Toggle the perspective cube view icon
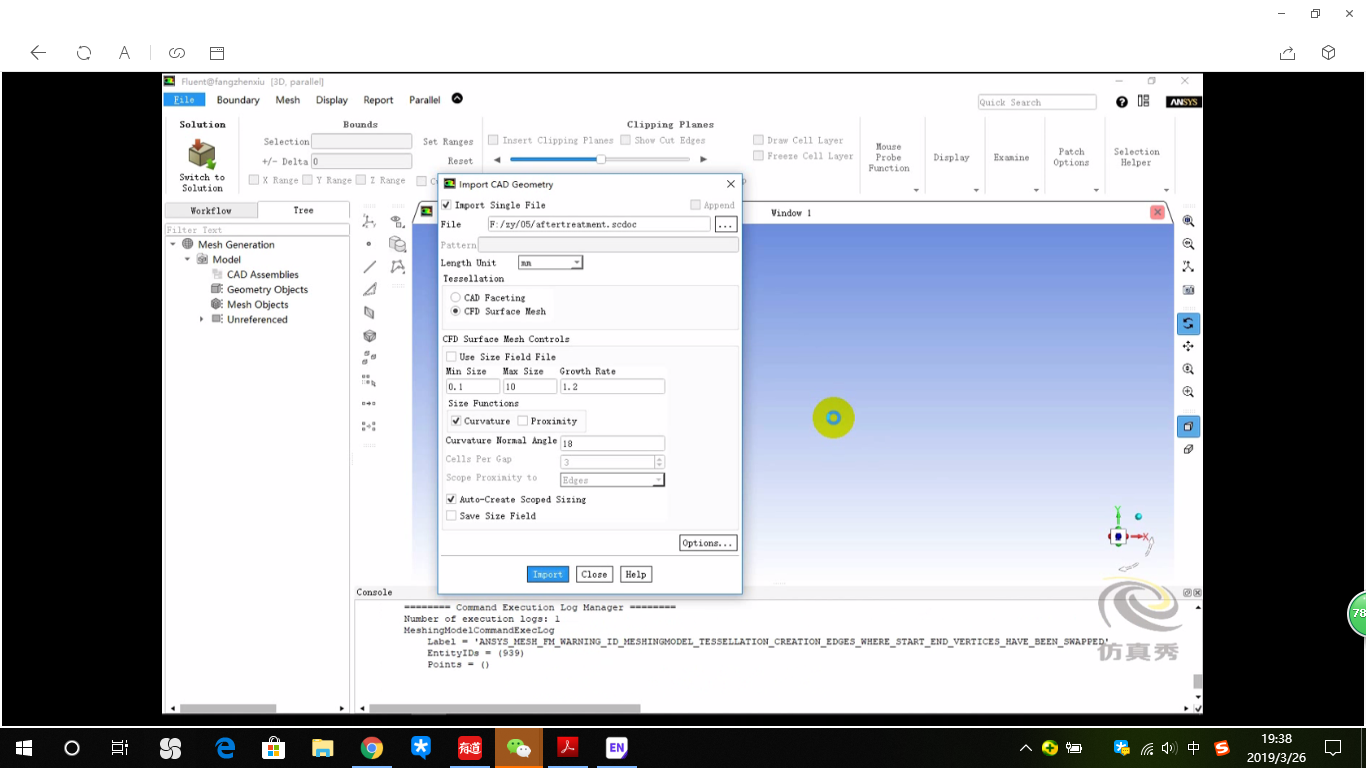This screenshot has height=768, width=1366. (x=1188, y=427)
